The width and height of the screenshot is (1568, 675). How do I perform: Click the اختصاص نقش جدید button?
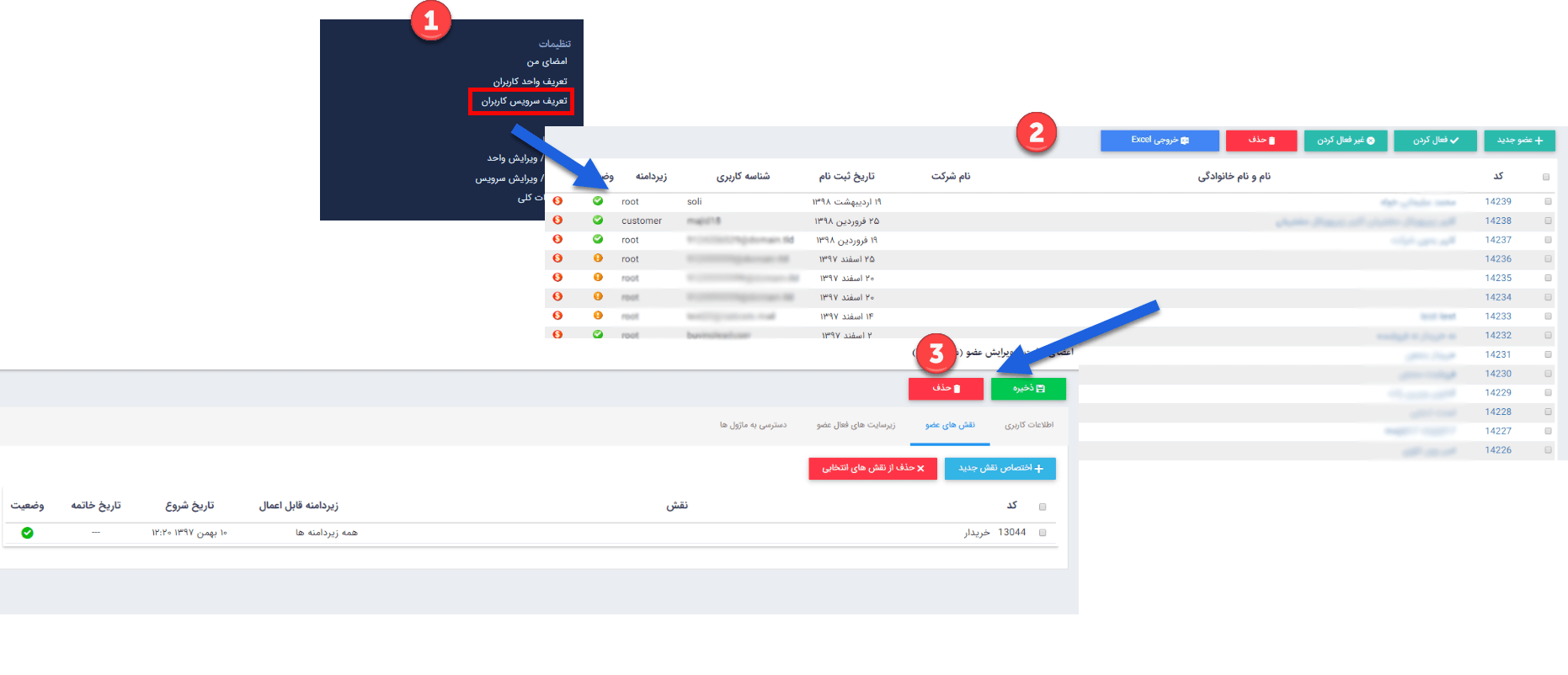[1000, 469]
